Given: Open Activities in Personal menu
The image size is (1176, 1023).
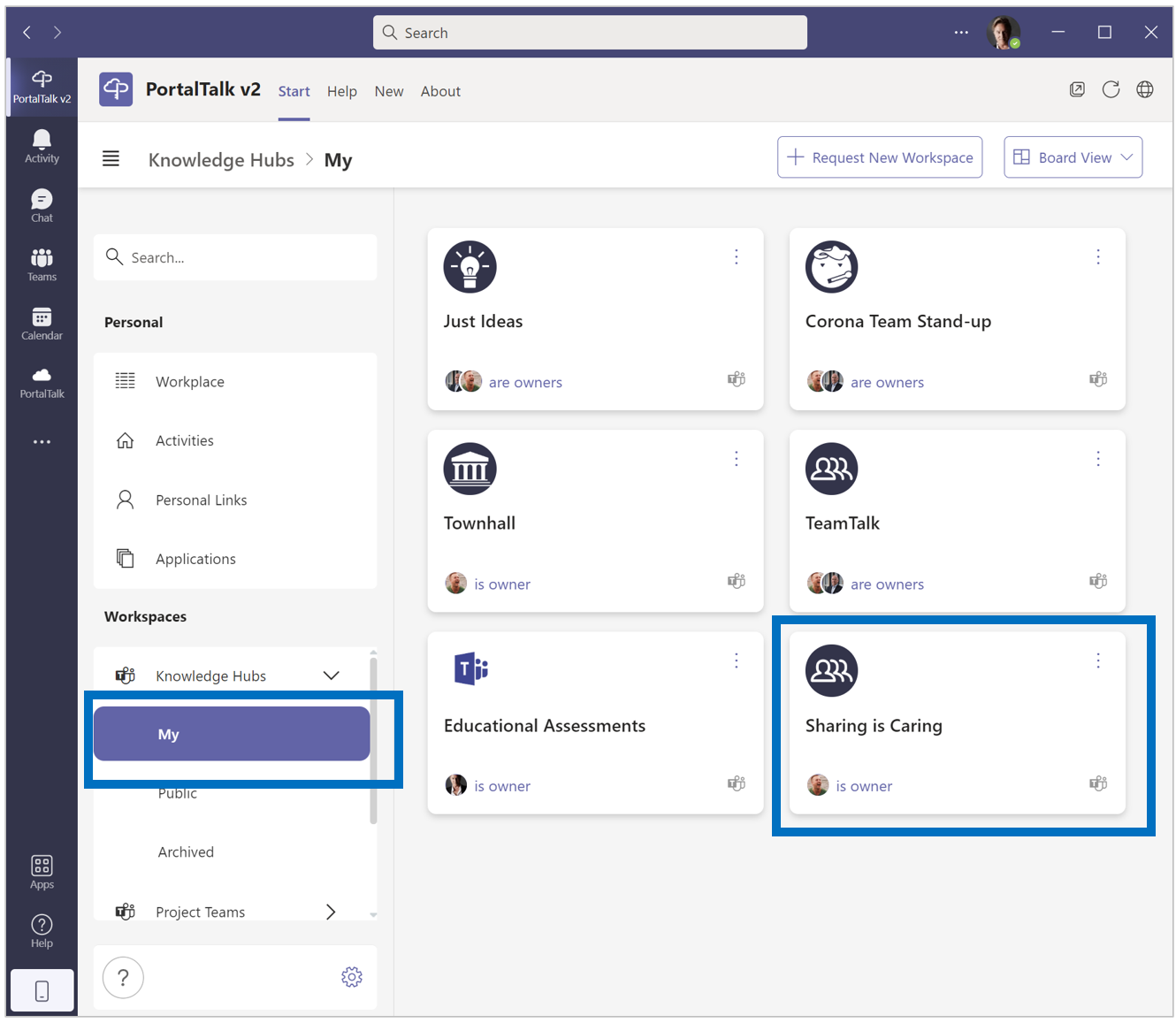Looking at the screenshot, I should click(x=235, y=440).
